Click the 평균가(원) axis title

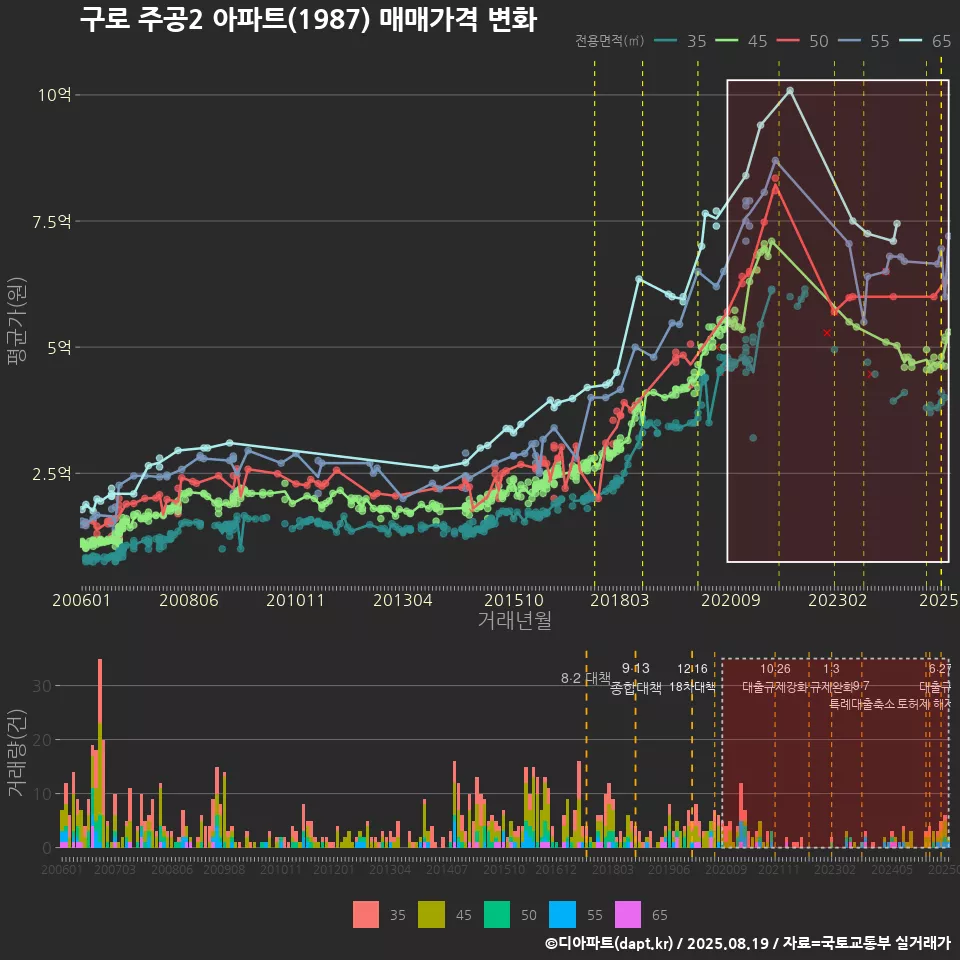(17, 321)
